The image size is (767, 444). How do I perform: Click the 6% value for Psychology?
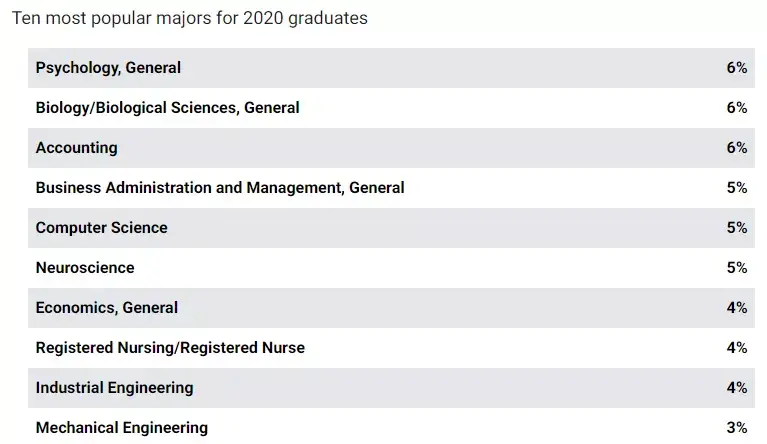pos(737,68)
